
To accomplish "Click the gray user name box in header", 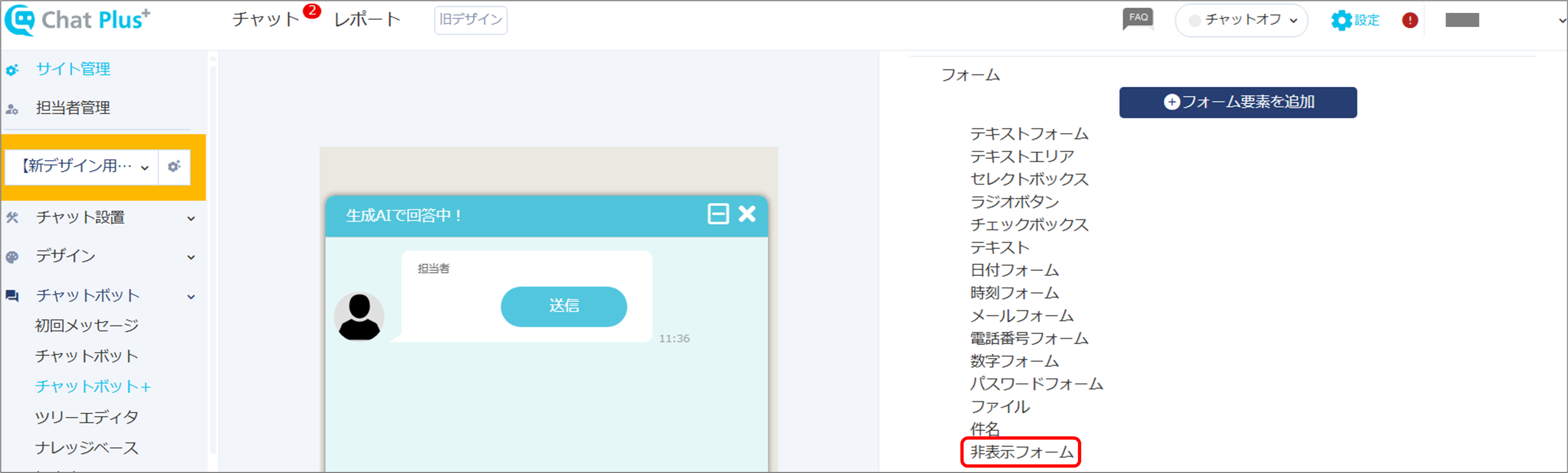I will coord(1462,20).
